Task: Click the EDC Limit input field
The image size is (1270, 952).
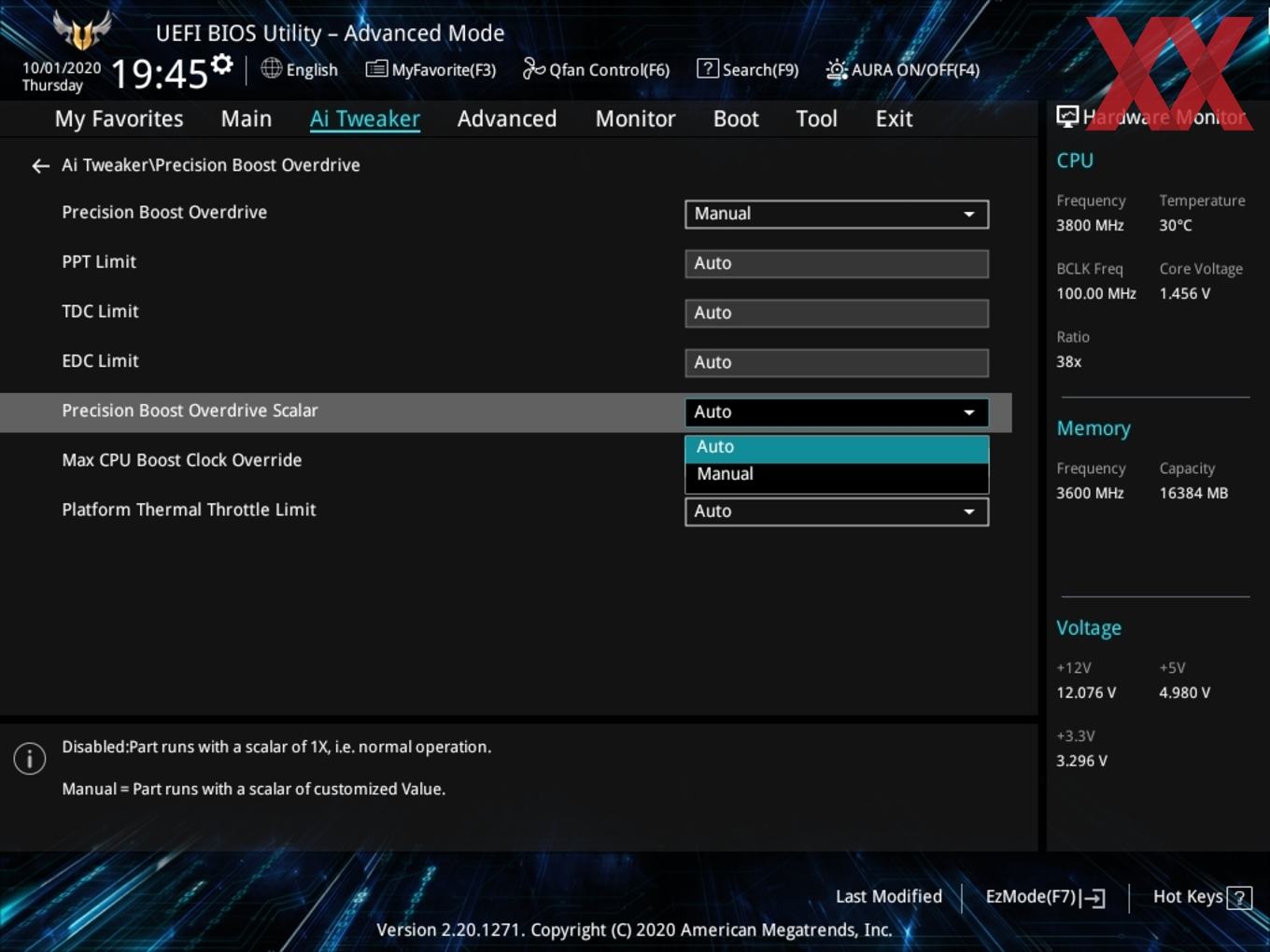Action: [x=837, y=362]
